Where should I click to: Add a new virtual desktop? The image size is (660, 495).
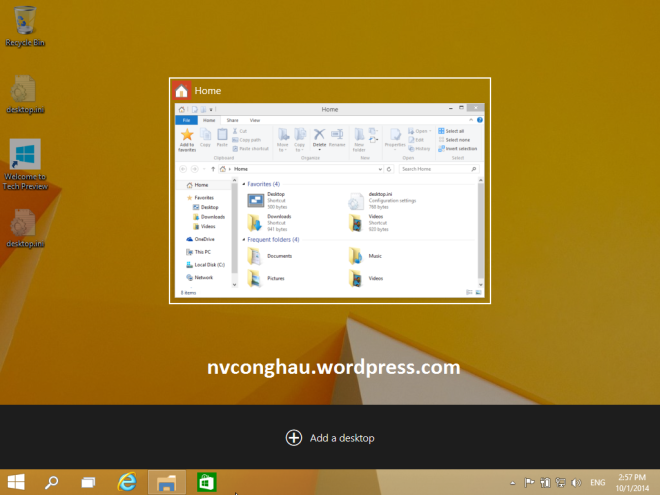tap(330, 438)
